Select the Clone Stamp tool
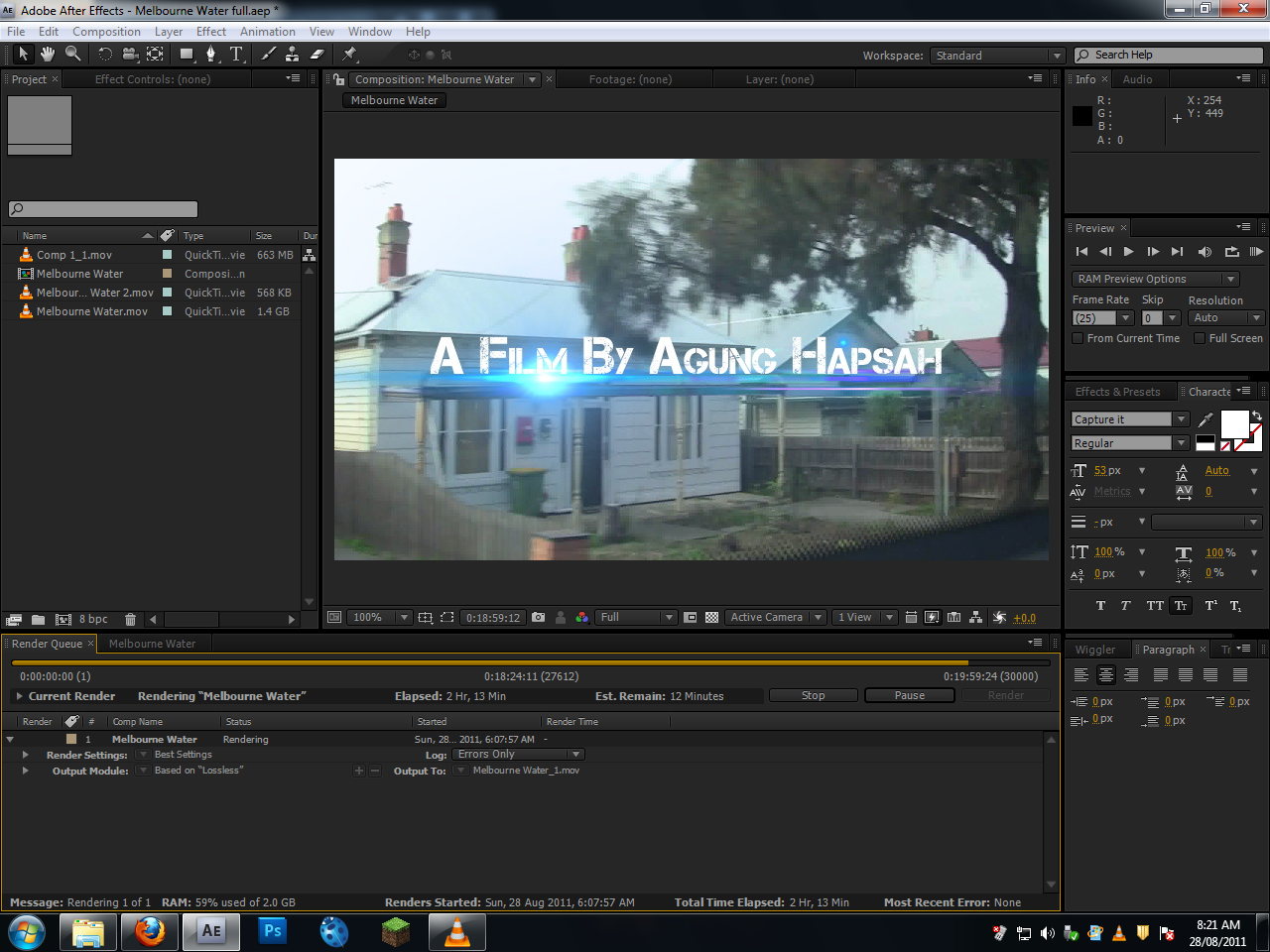Screen dimensions: 1270x952 pos(293,55)
